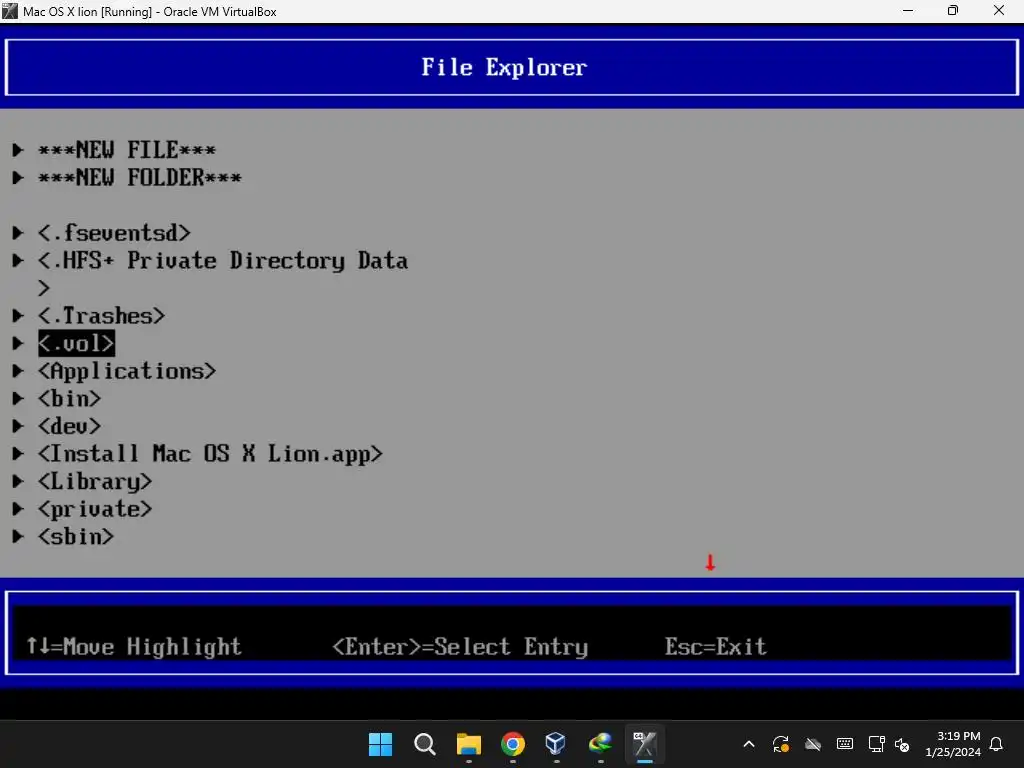The image size is (1024, 768).
Task: Click the <Enter>=Select Entry hint
Action: [460, 647]
